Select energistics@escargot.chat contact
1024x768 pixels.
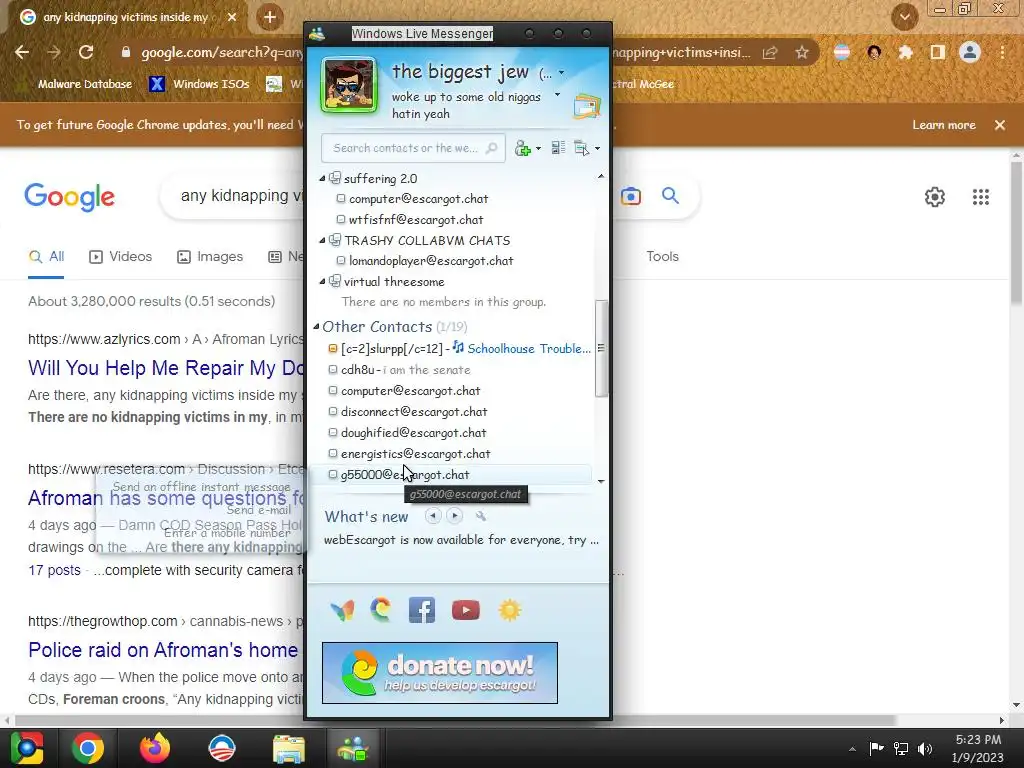click(x=415, y=453)
